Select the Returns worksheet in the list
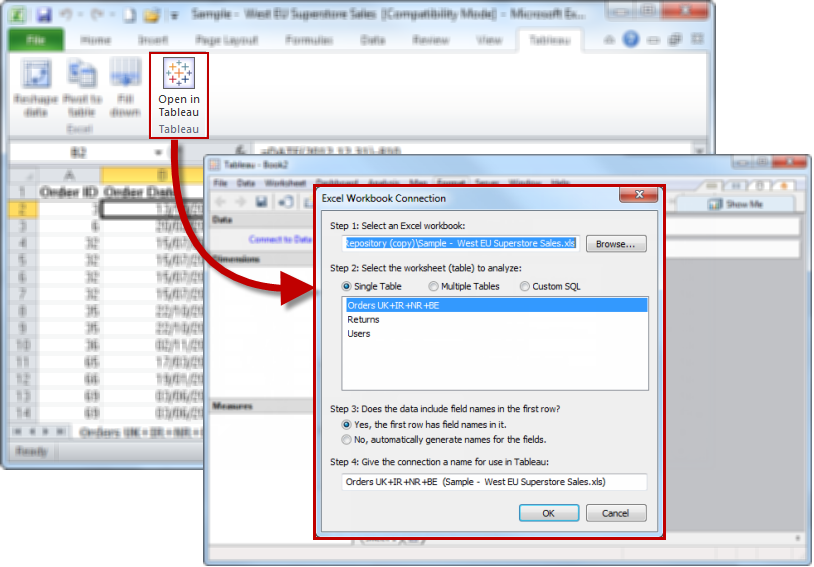Viewport: 814px width, 567px height. pos(364,319)
